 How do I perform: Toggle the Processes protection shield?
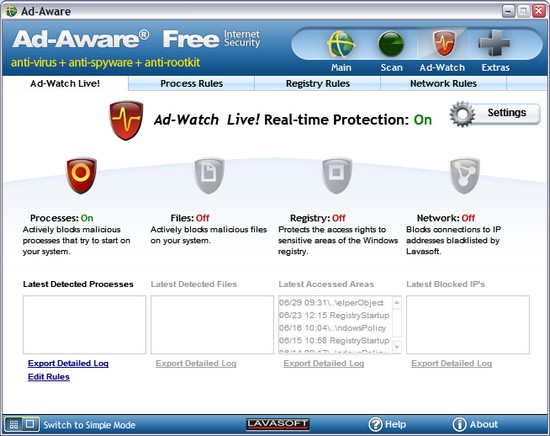[81, 175]
